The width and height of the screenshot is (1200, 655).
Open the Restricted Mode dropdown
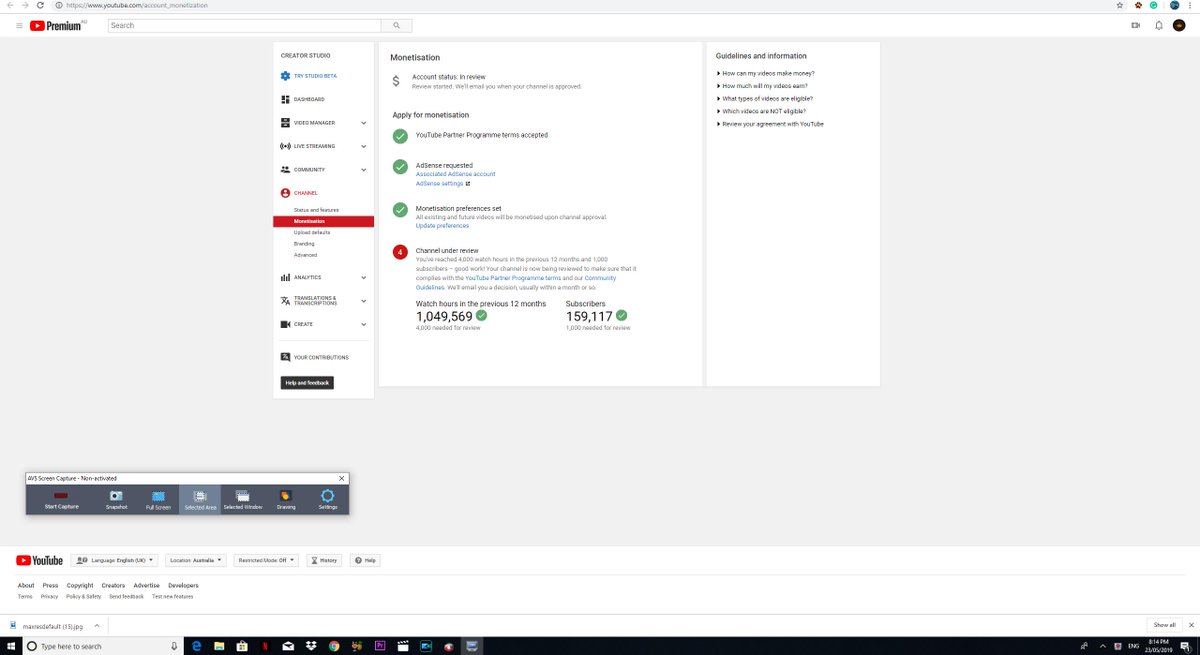(266, 560)
